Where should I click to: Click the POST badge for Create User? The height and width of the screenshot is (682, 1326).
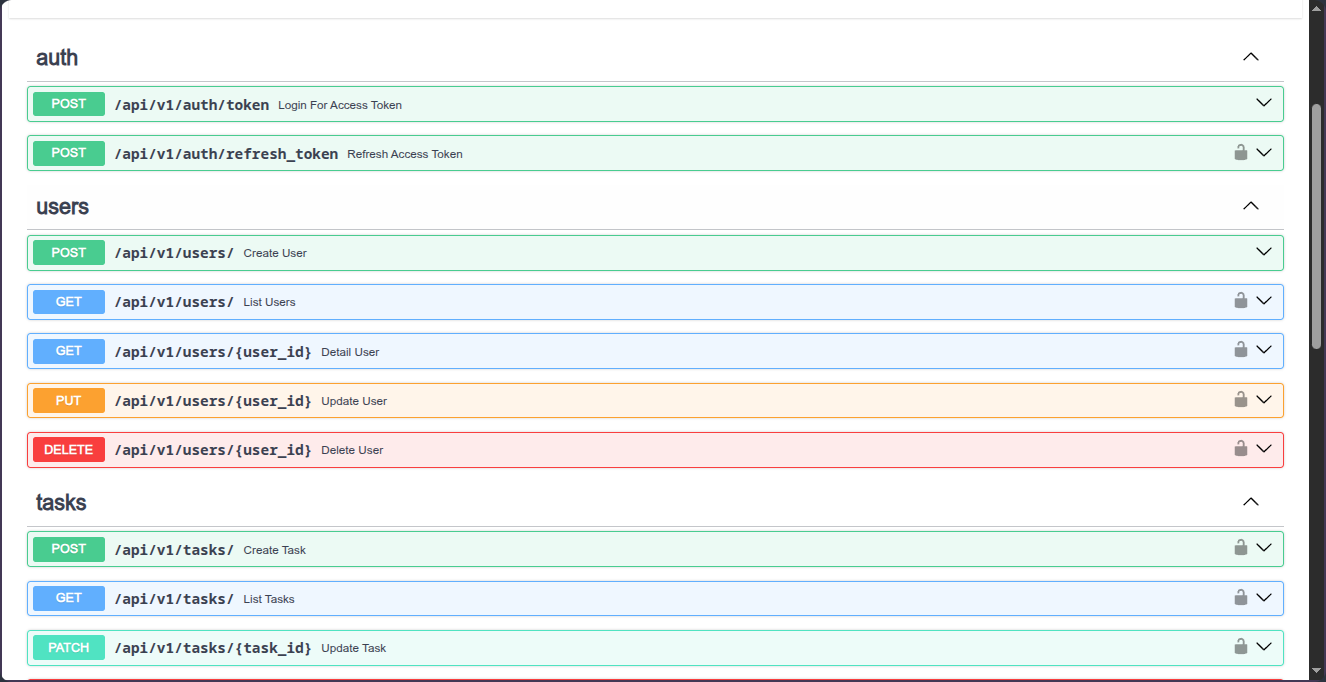(x=69, y=252)
